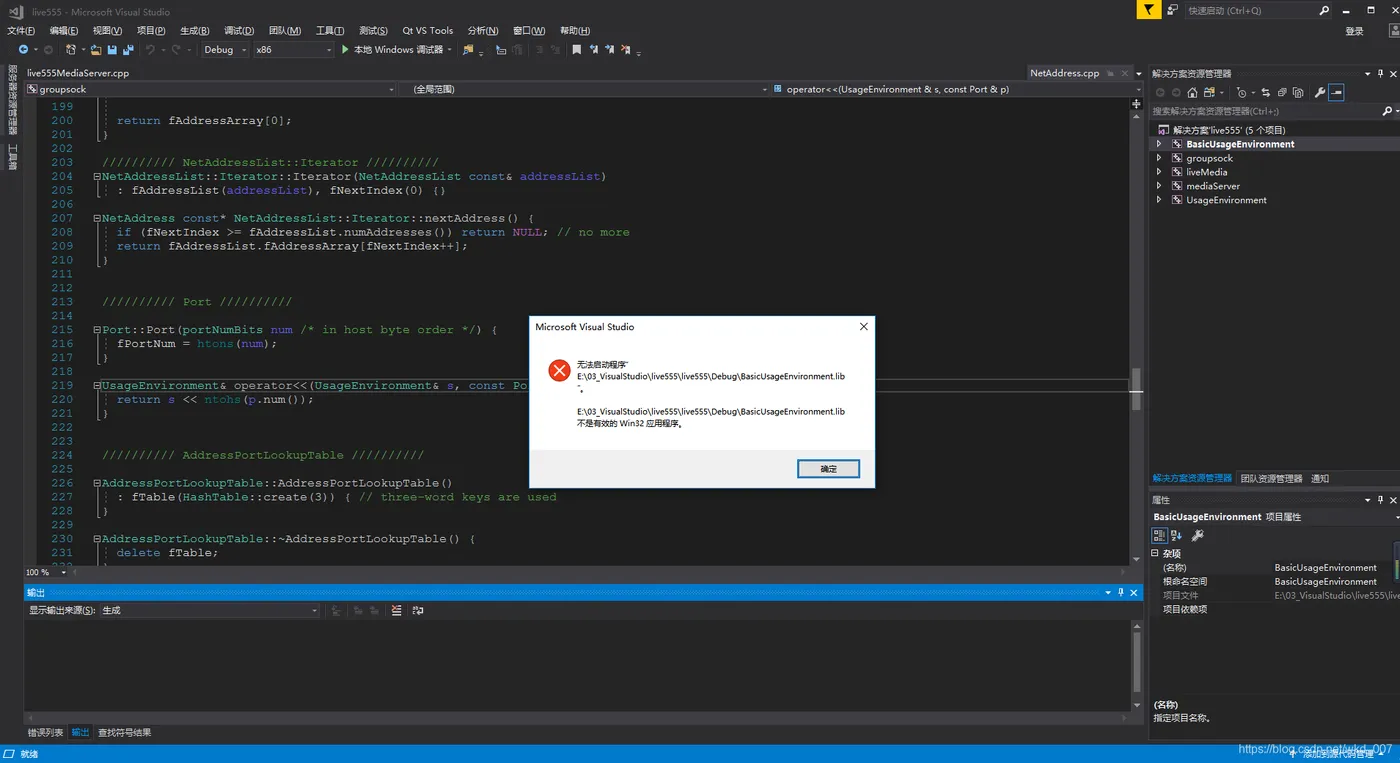
Task: Open the vertical 工具箱 side tab
Action: click(12, 157)
